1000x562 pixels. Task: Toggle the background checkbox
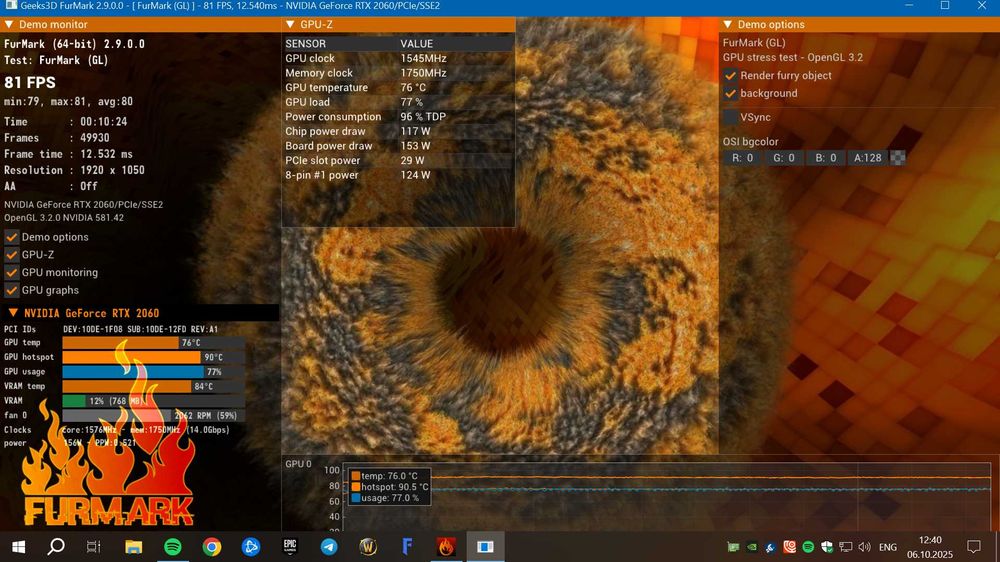(730, 93)
